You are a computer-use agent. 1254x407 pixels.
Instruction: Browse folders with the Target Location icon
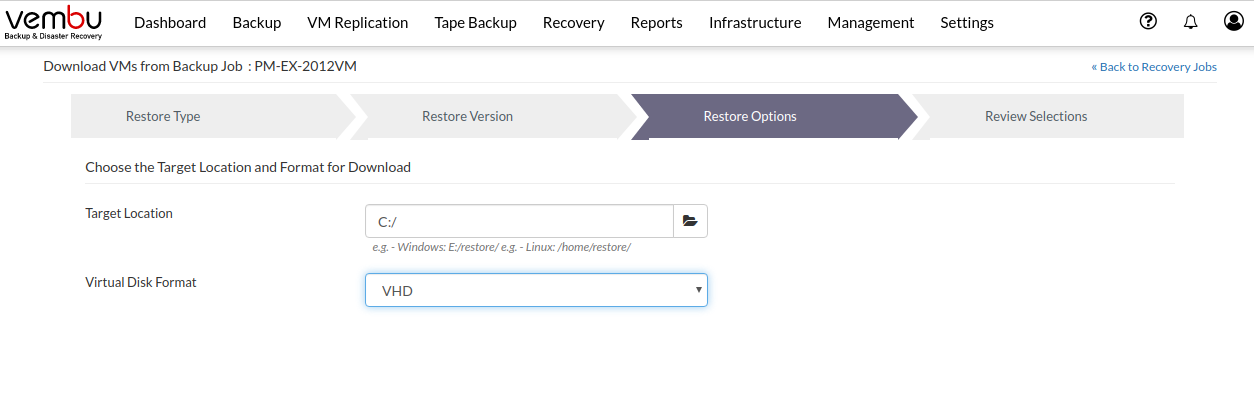point(690,221)
